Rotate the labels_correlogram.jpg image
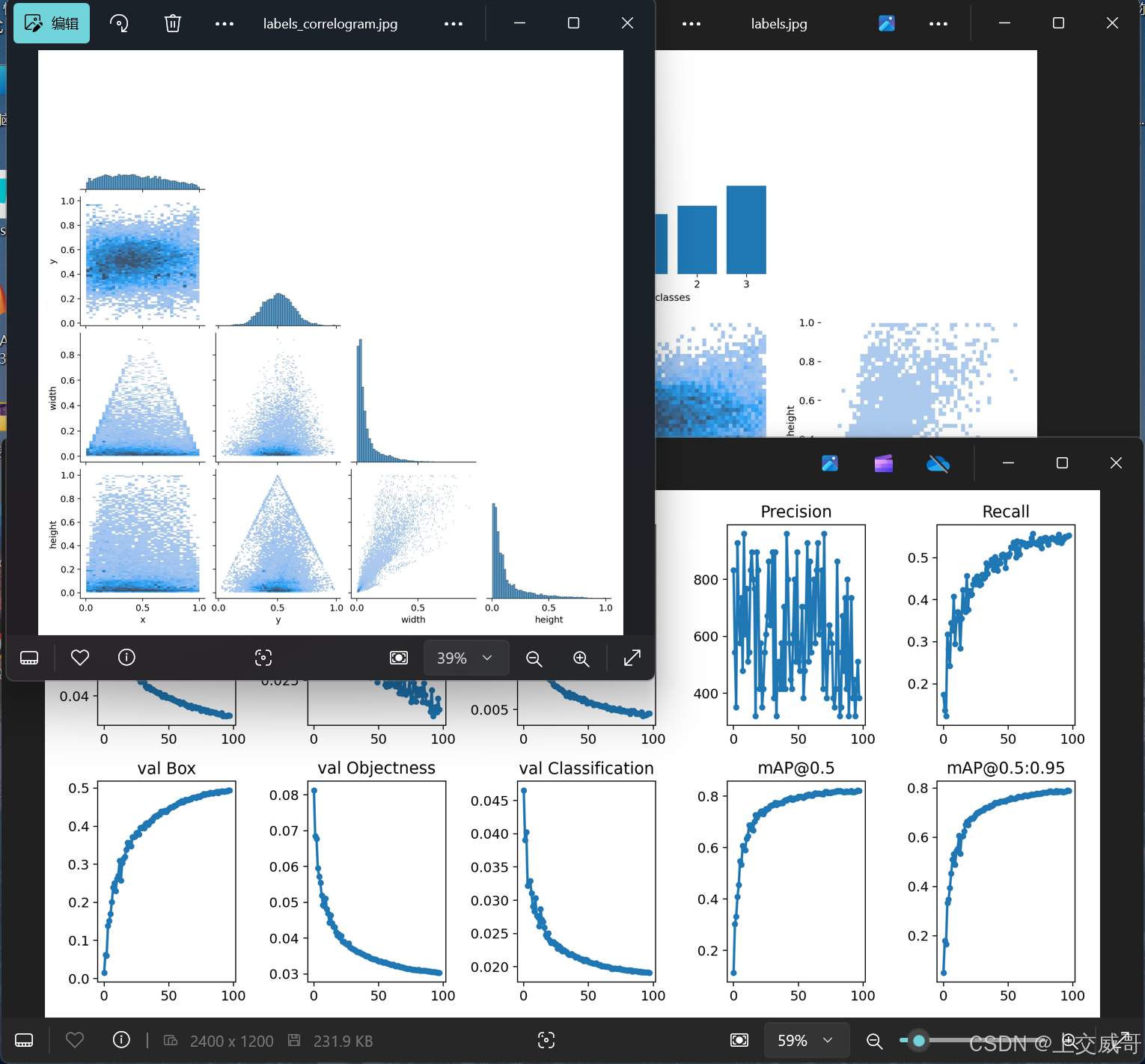Viewport: 1145px width, 1064px height. click(119, 23)
